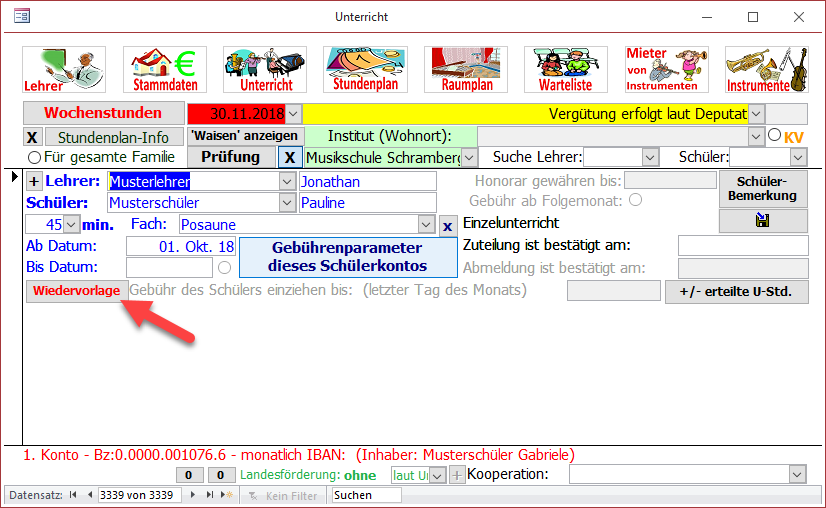This screenshot has width=826, height=508.
Task: Select 'Für gesamte Familie' radio button
Action: [x=34, y=157]
